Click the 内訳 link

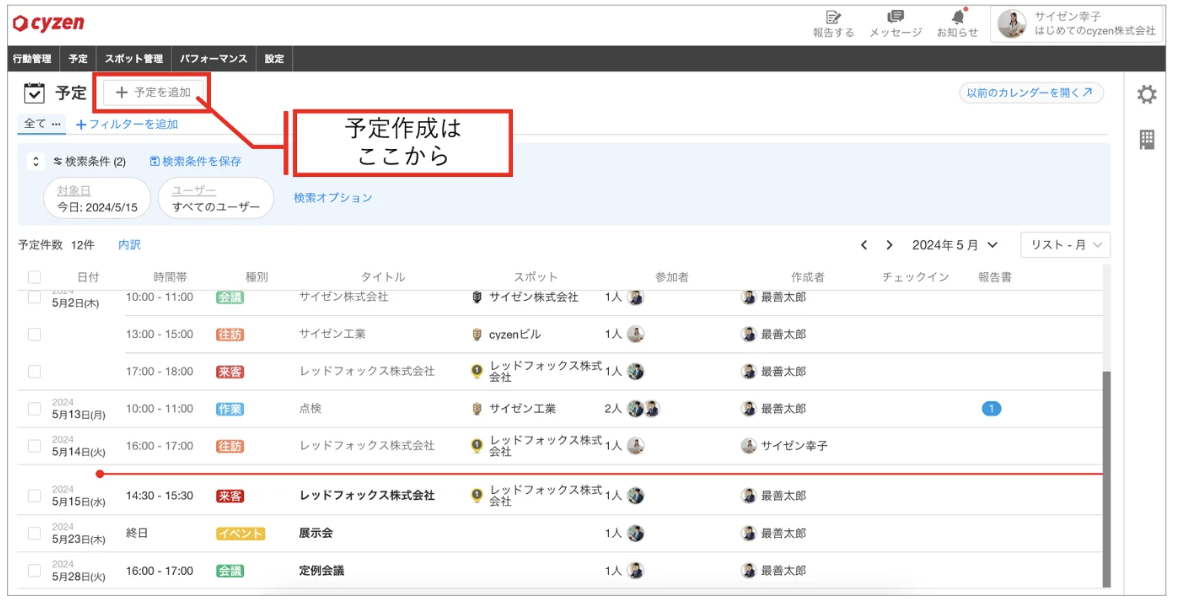click(x=129, y=245)
